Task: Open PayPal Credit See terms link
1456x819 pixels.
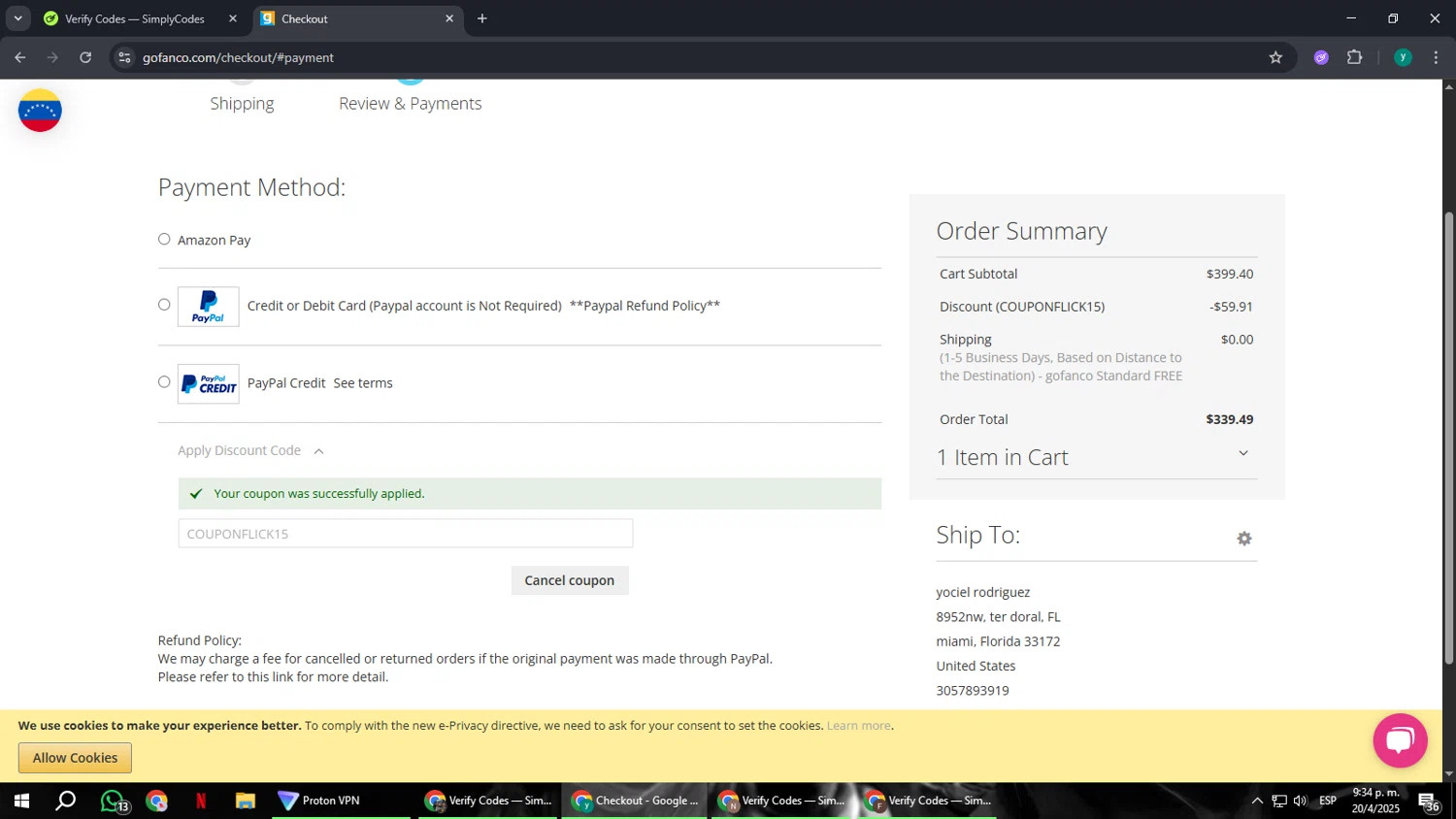Action: 363,383
